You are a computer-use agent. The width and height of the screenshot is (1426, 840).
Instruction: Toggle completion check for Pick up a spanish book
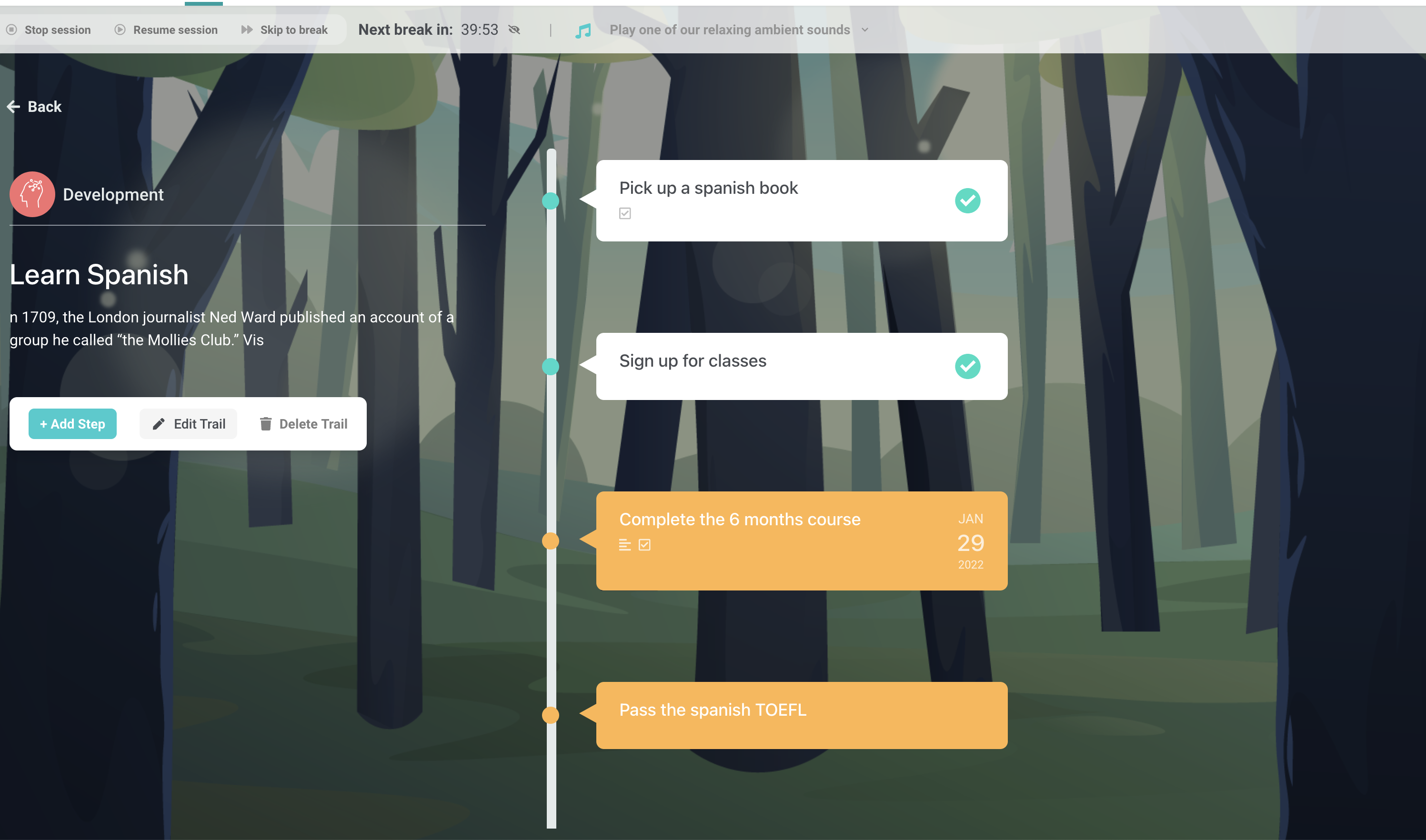[x=968, y=201]
